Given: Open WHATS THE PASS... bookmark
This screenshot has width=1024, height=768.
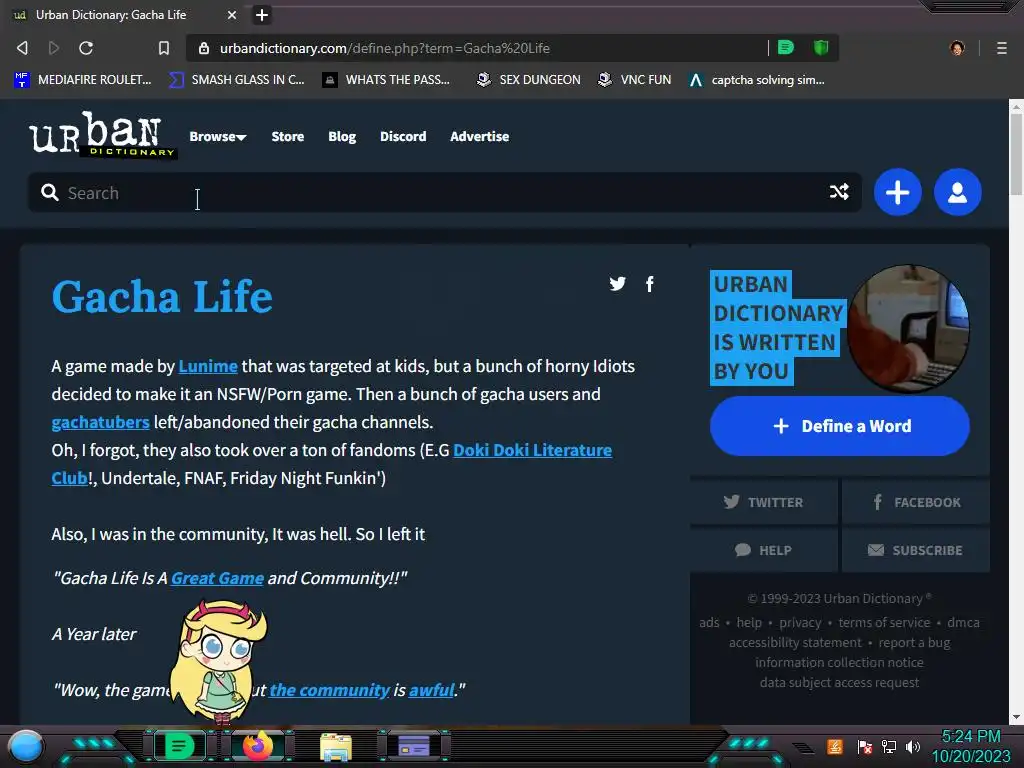Looking at the screenshot, I should 387,80.
